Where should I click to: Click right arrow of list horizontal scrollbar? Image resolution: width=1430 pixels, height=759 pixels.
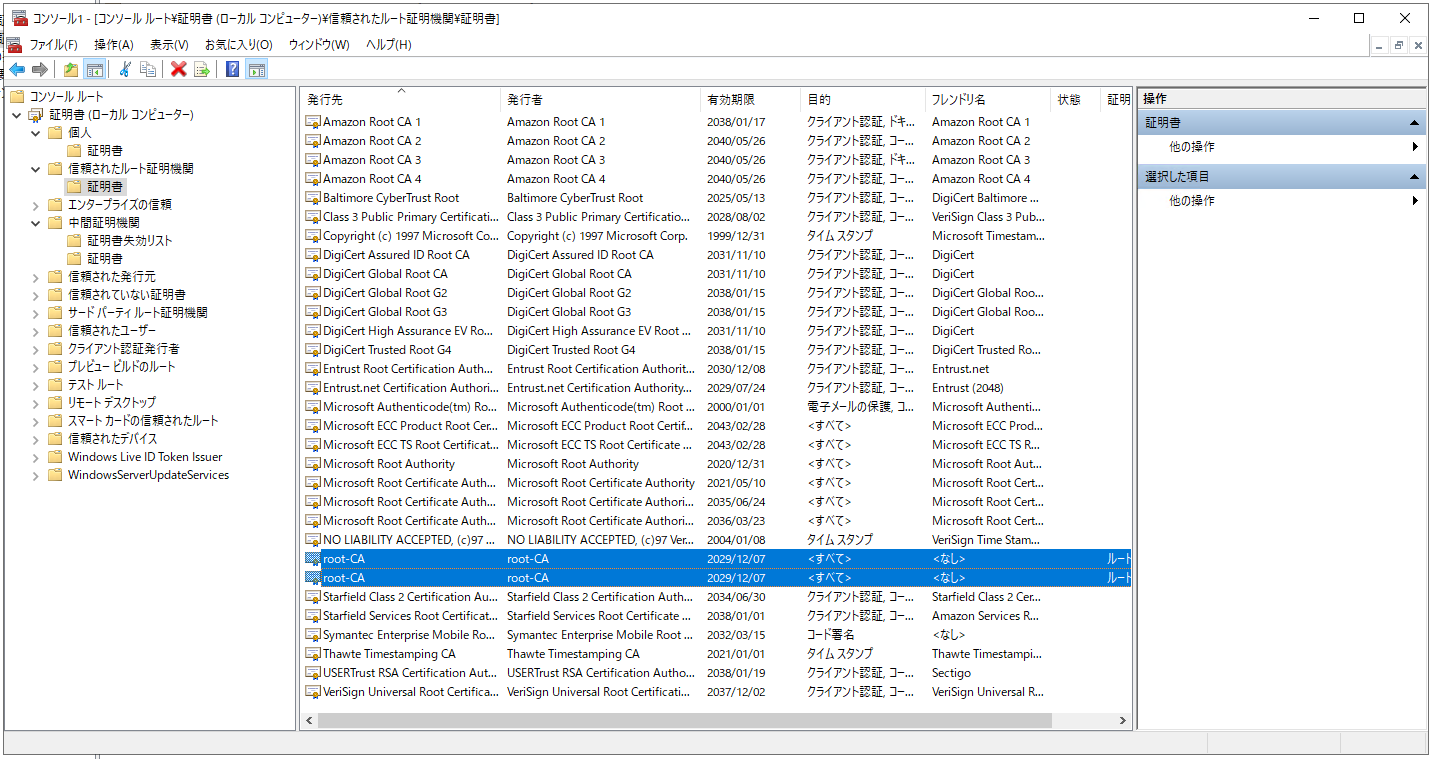pyautogui.click(x=1124, y=720)
